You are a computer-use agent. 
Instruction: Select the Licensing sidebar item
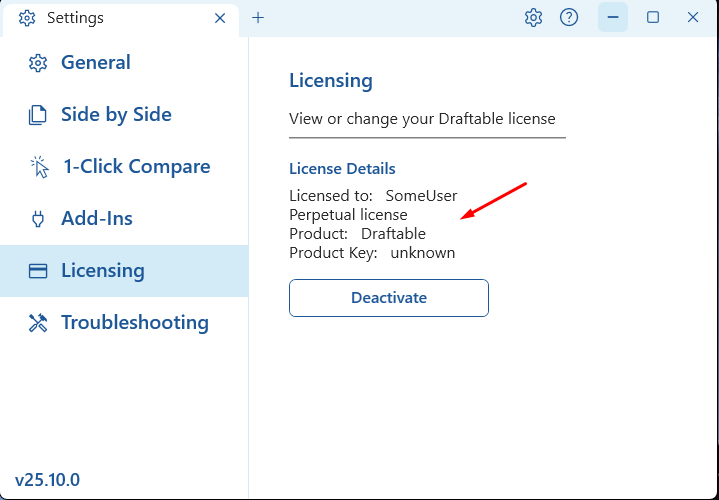(124, 271)
